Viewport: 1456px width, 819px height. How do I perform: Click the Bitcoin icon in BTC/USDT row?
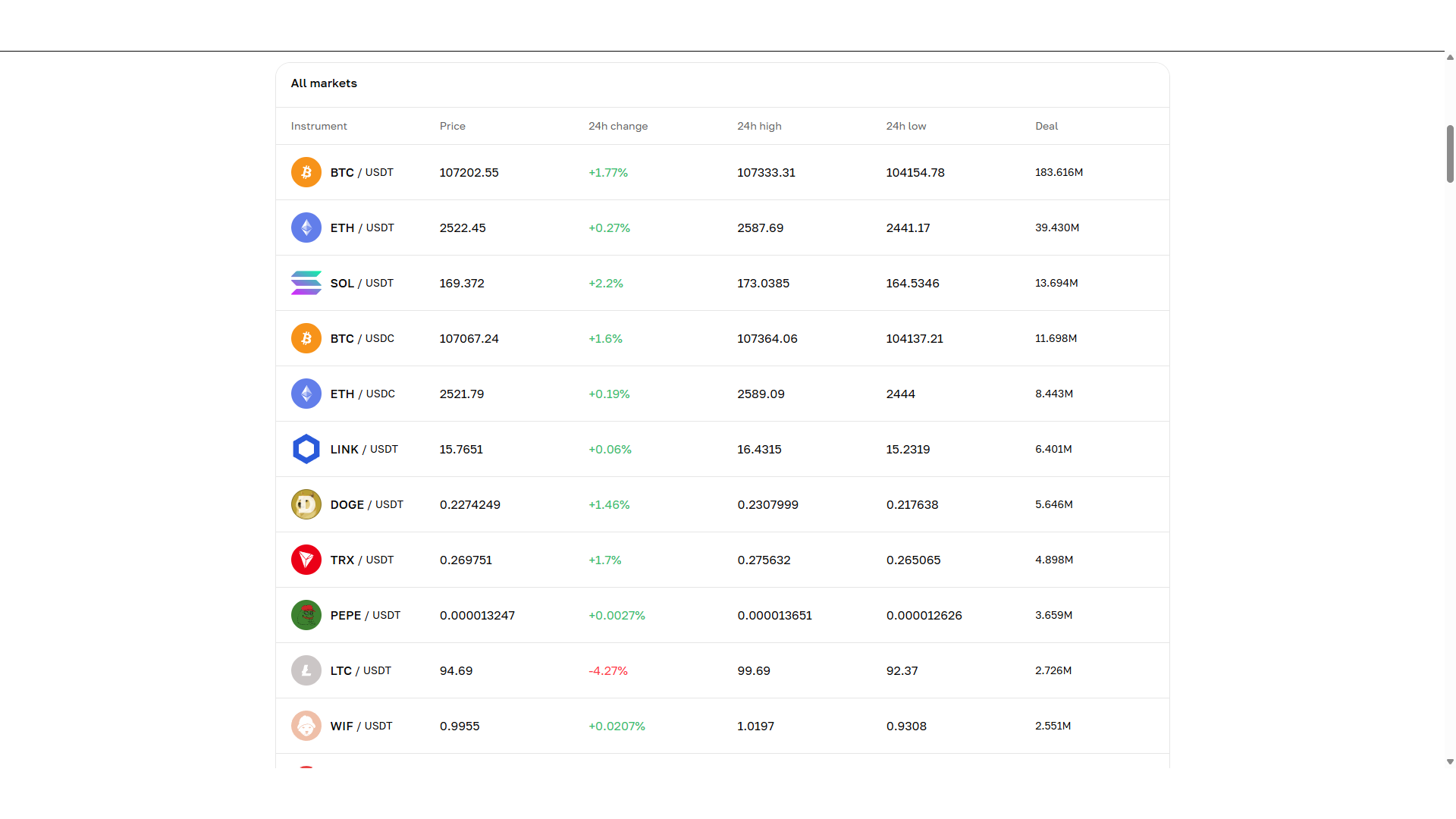306,172
